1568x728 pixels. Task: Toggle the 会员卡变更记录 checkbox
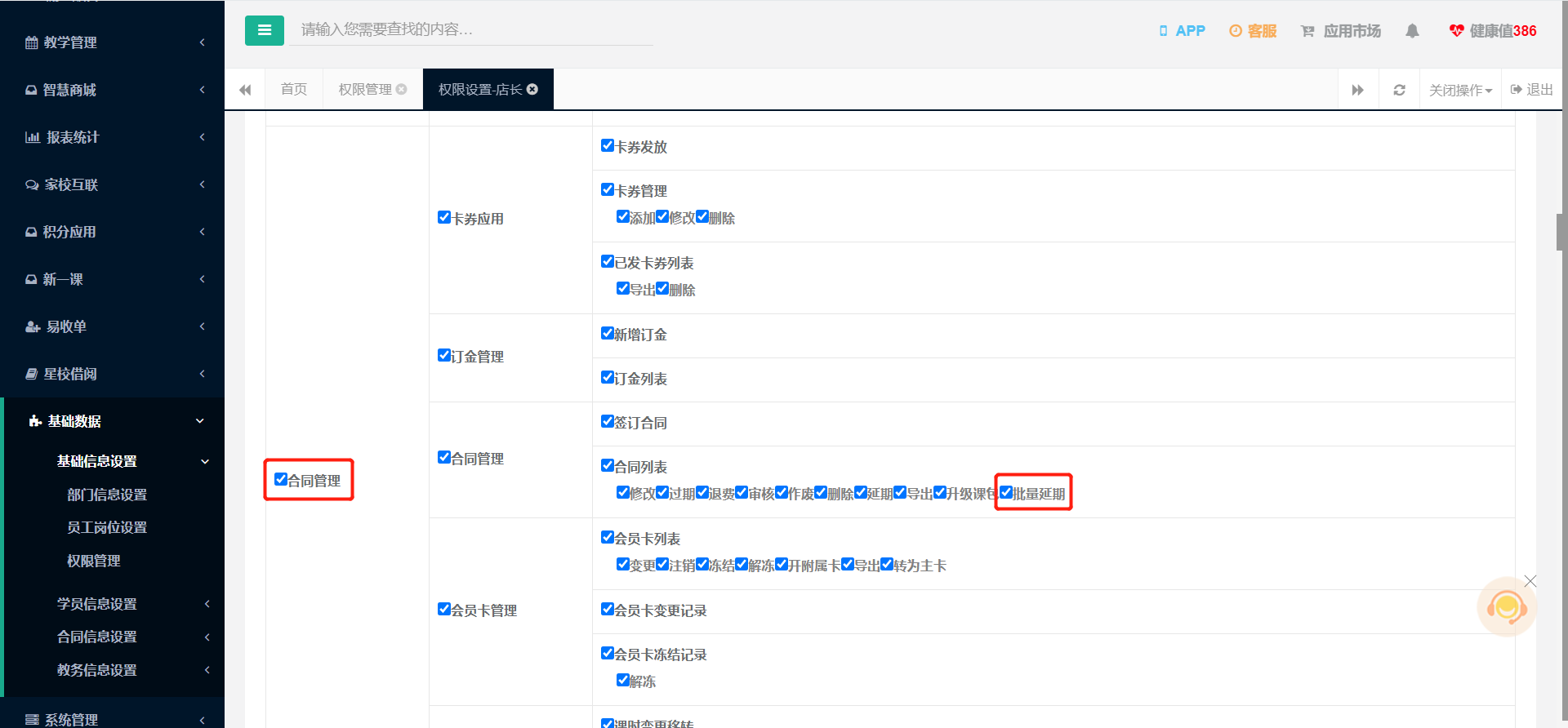click(x=608, y=609)
